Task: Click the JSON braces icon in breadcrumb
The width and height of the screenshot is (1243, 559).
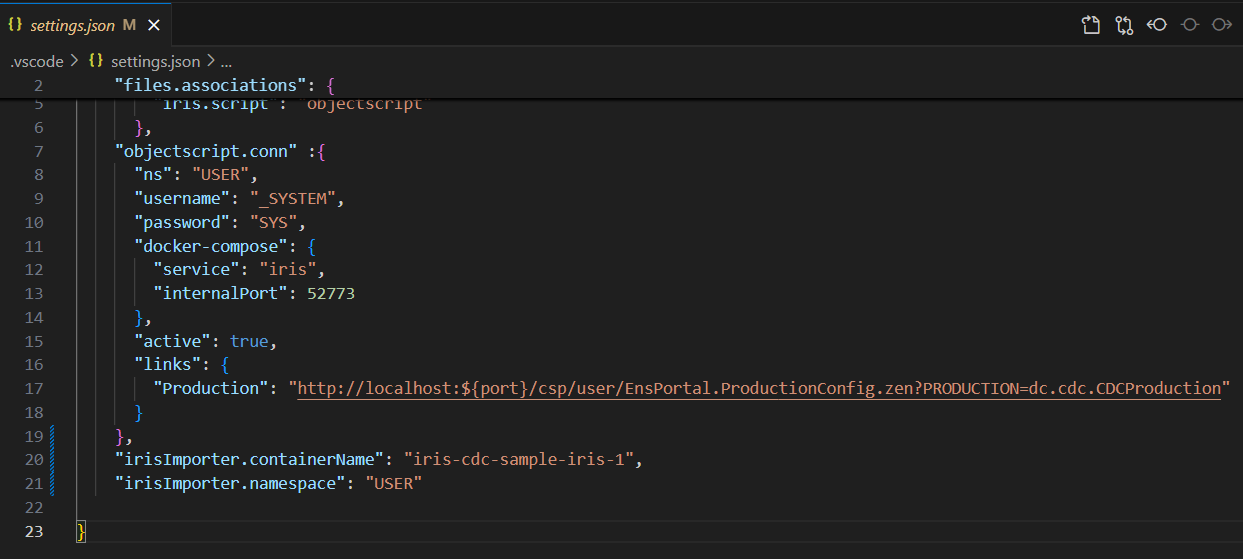Action: [x=96, y=61]
